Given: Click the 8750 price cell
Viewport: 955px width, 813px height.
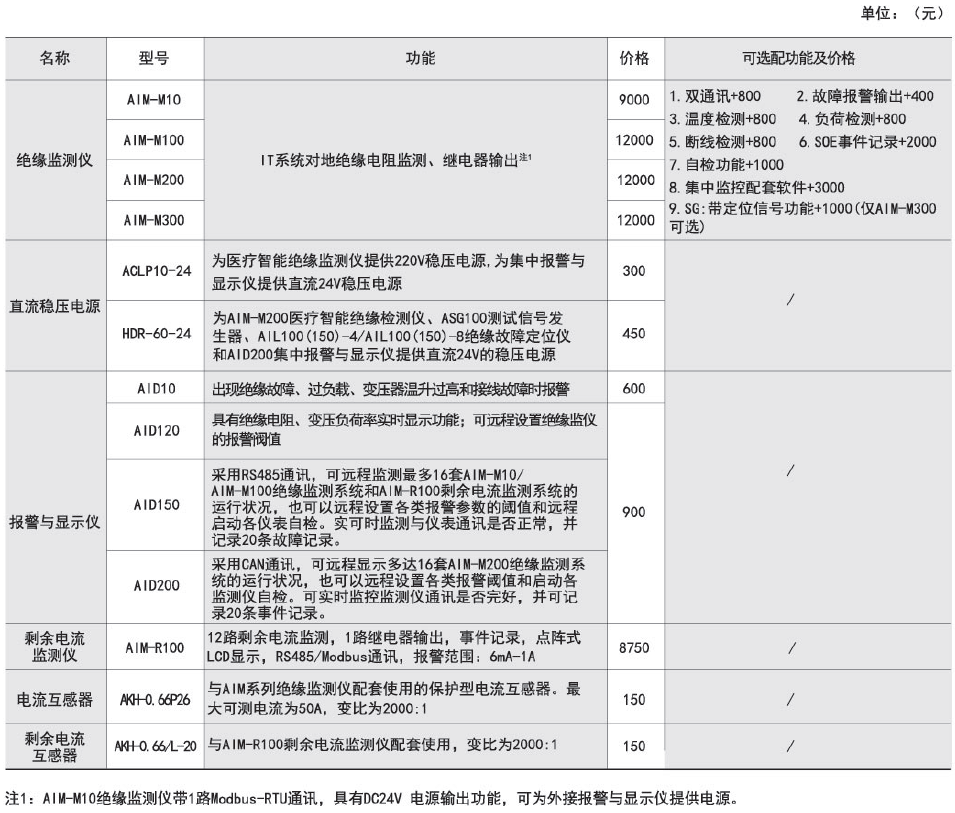Looking at the screenshot, I should click(x=634, y=648).
